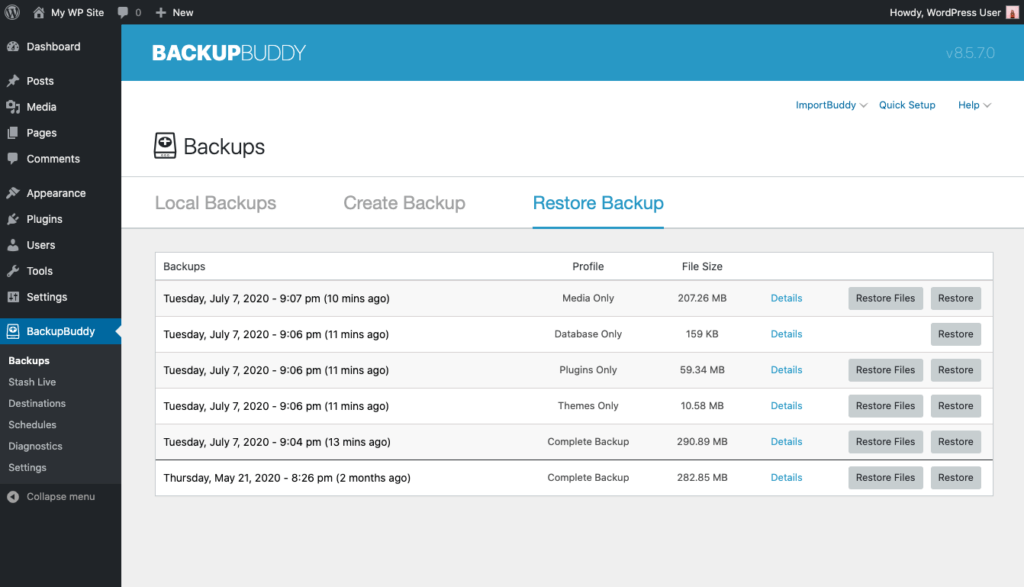Open Schedules submenu item
Image resolution: width=1024 pixels, height=587 pixels.
click(x=32, y=425)
